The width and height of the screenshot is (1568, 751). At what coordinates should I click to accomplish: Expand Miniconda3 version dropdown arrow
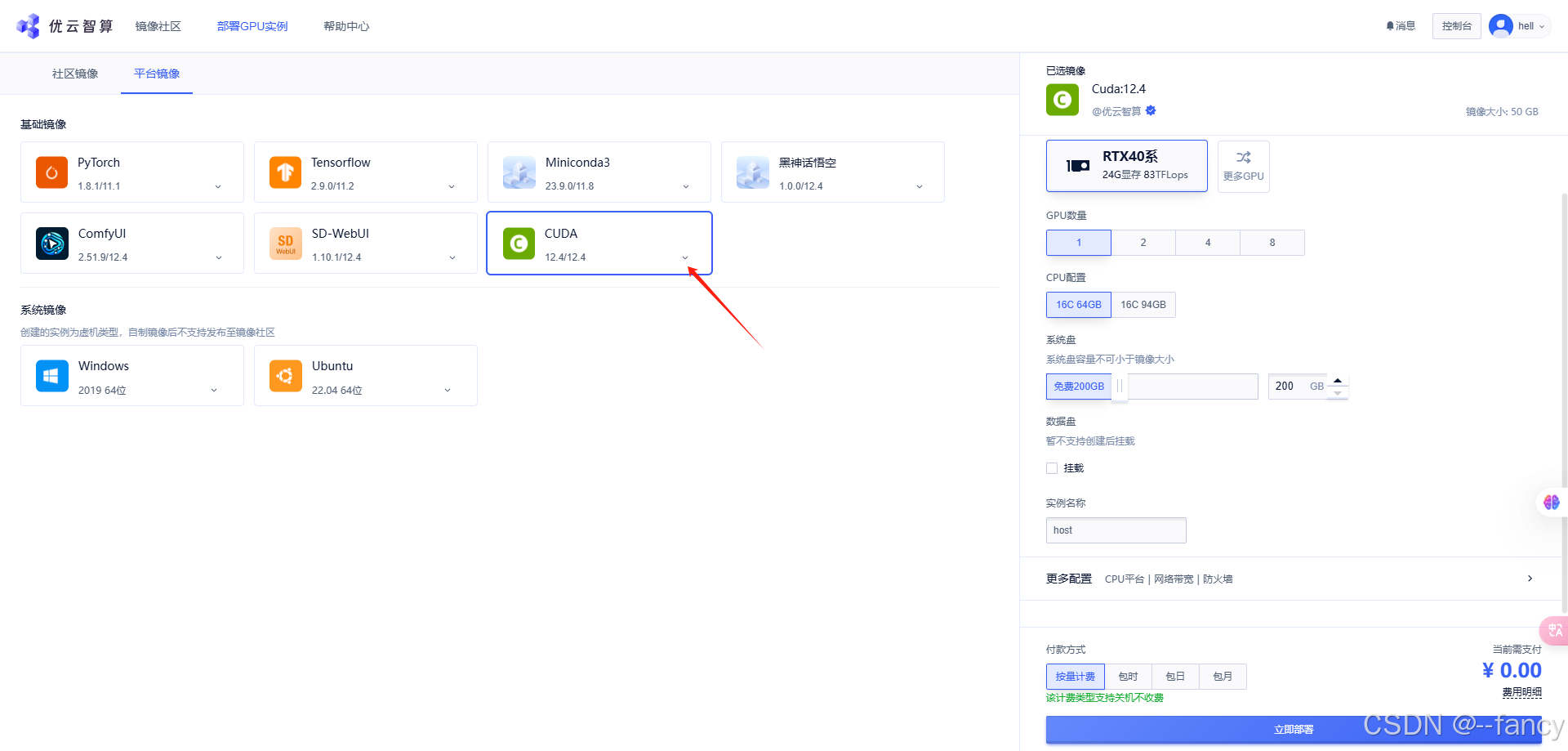click(x=686, y=187)
